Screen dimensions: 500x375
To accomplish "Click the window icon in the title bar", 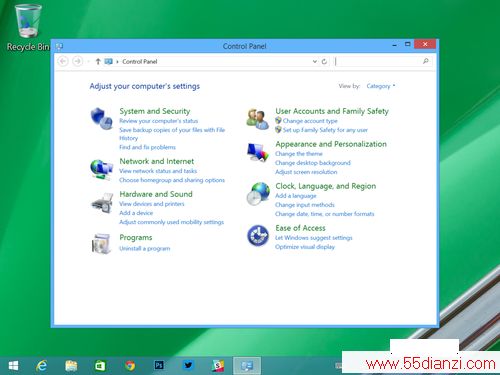I will coord(59,46).
